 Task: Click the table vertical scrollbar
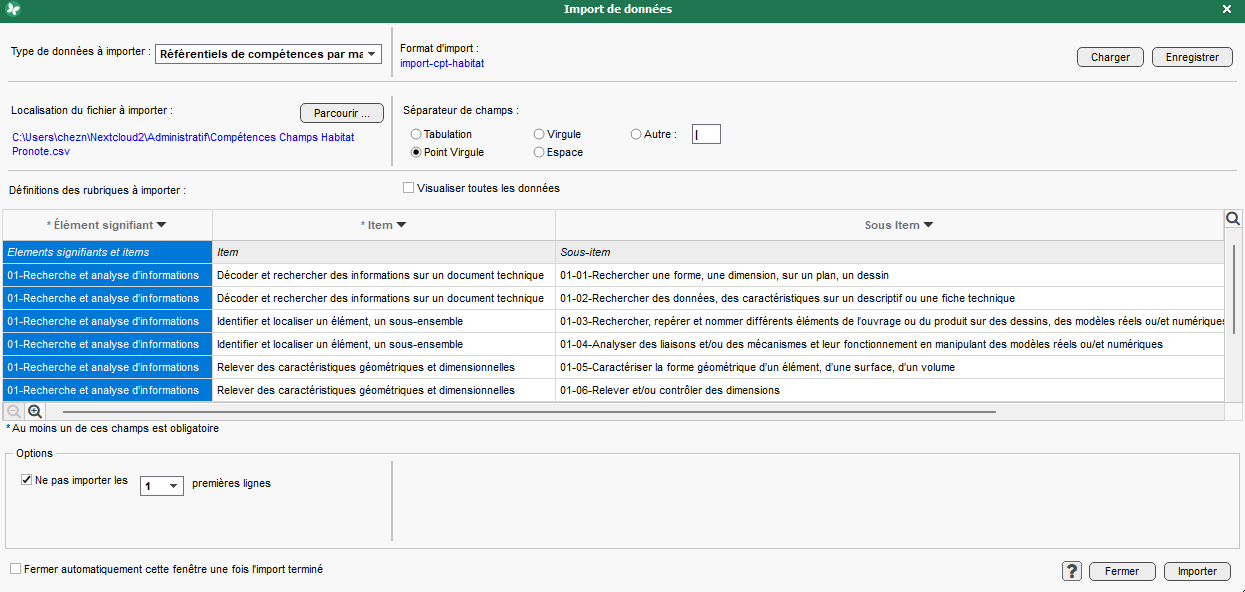coord(1233,289)
